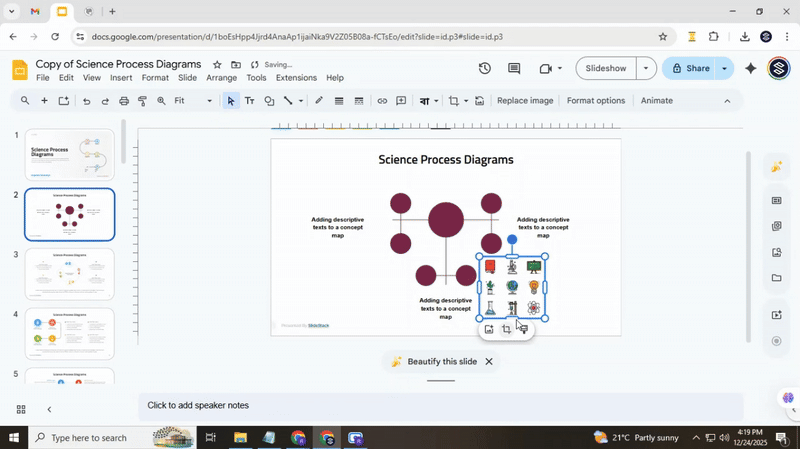The image size is (800, 449).
Task: Open the version history clock icon
Action: point(485,69)
